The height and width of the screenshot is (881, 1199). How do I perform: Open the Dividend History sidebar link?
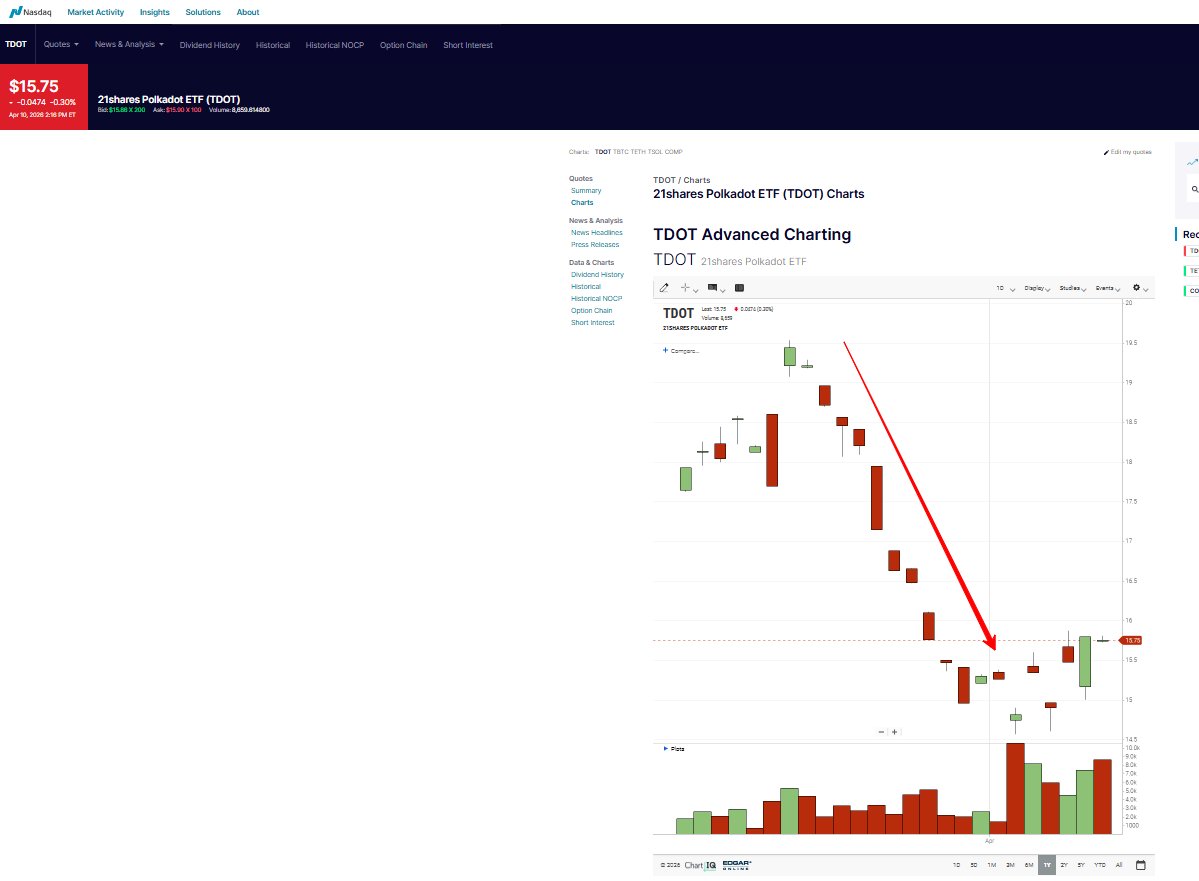pos(597,275)
